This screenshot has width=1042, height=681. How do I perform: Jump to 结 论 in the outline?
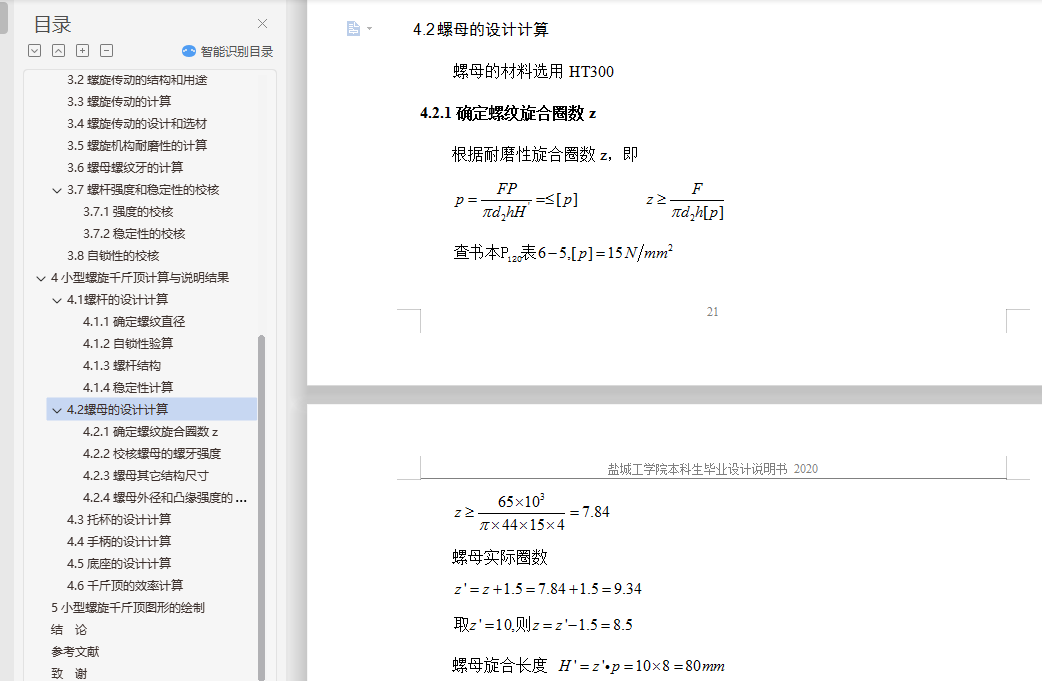(69, 629)
